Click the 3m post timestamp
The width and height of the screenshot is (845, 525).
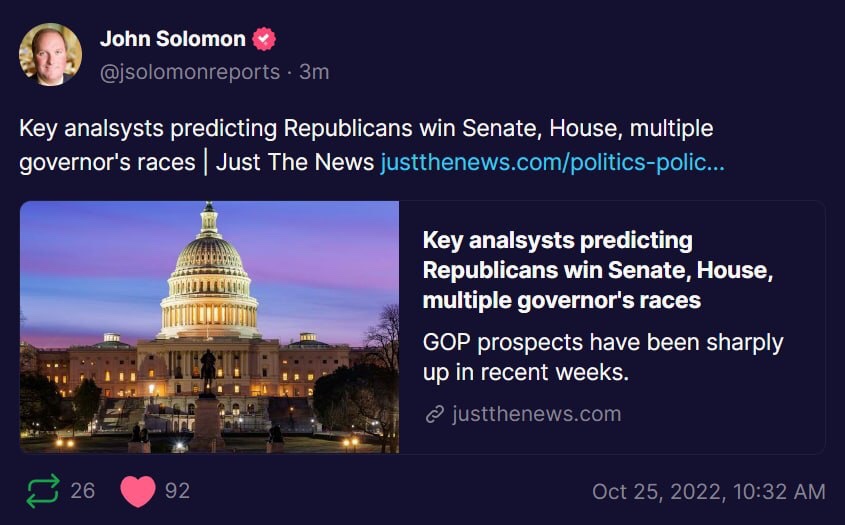coord(315,72)
